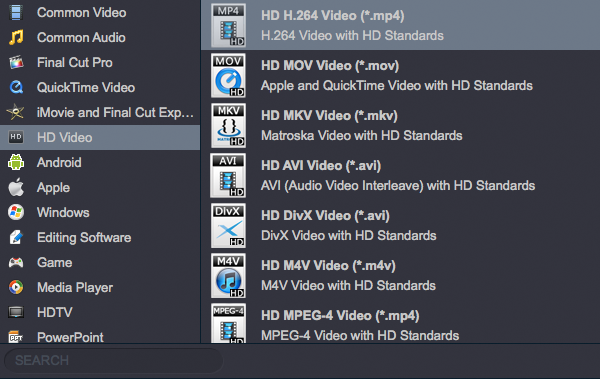The width and height of the screenshot is (600, 379).
Task: Click the Common Audio music note icon
Action: (x=16, y=37)
